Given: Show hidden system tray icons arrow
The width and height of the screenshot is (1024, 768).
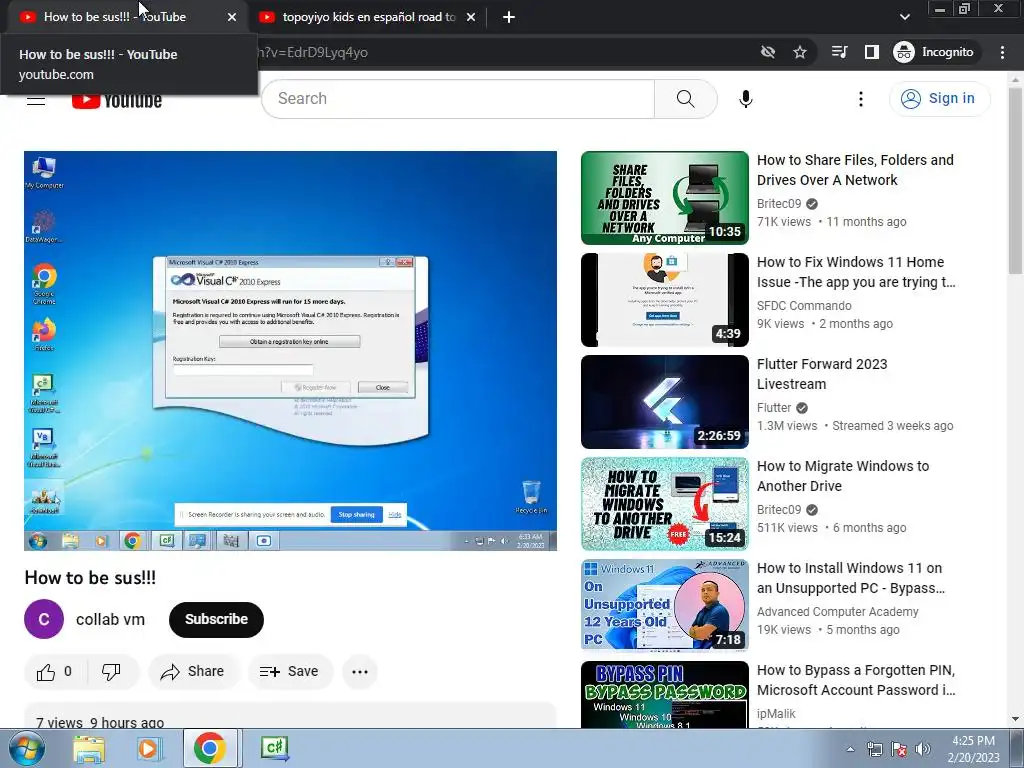Looking at the screenshot, I should [850, 749].
